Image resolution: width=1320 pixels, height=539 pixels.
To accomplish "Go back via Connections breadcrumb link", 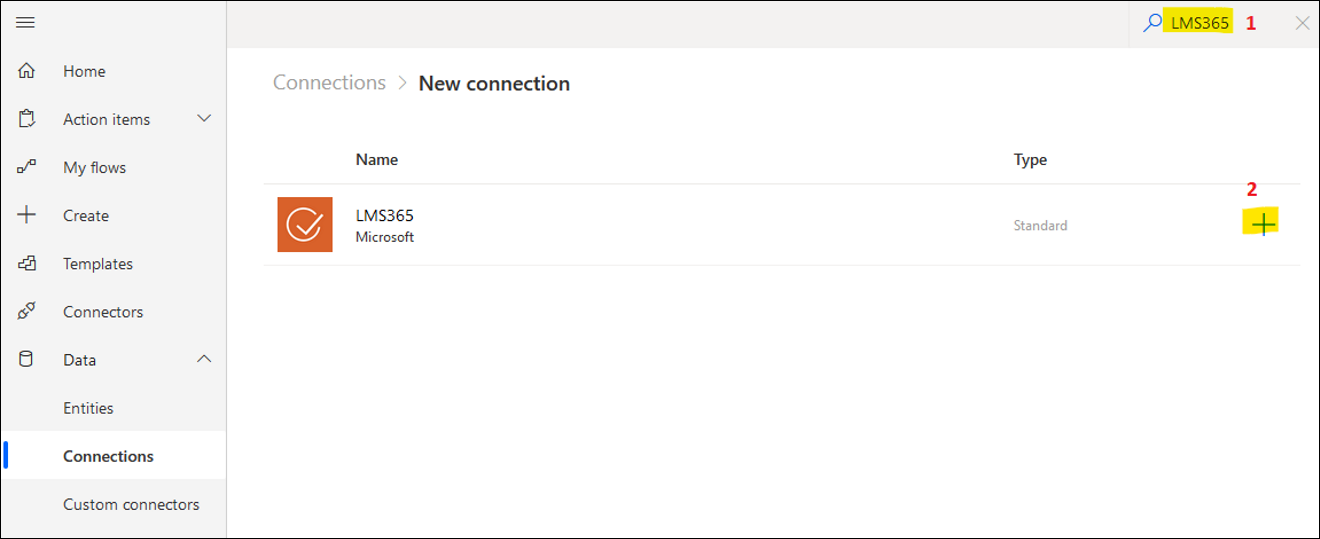I will click(329, 83).
